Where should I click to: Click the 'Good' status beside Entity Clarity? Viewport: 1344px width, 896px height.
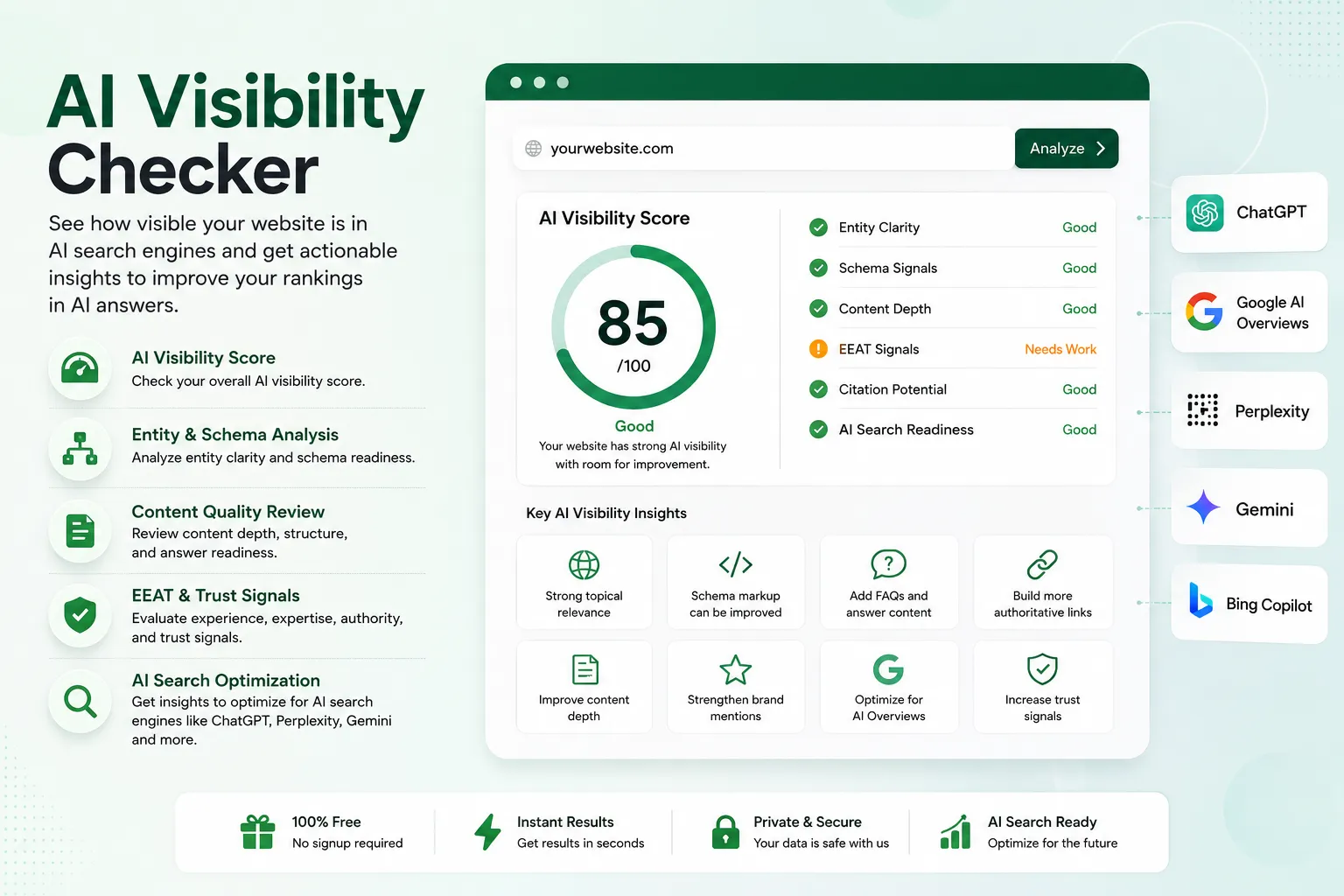pos(1079,227)
